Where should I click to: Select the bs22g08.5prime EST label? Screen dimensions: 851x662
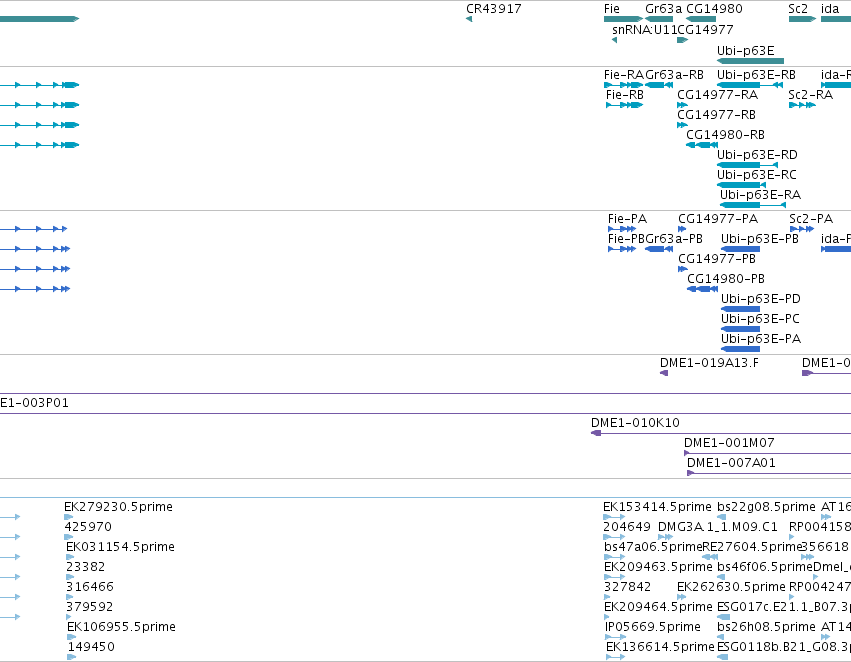pyautogui.click(x=766, y=507)
